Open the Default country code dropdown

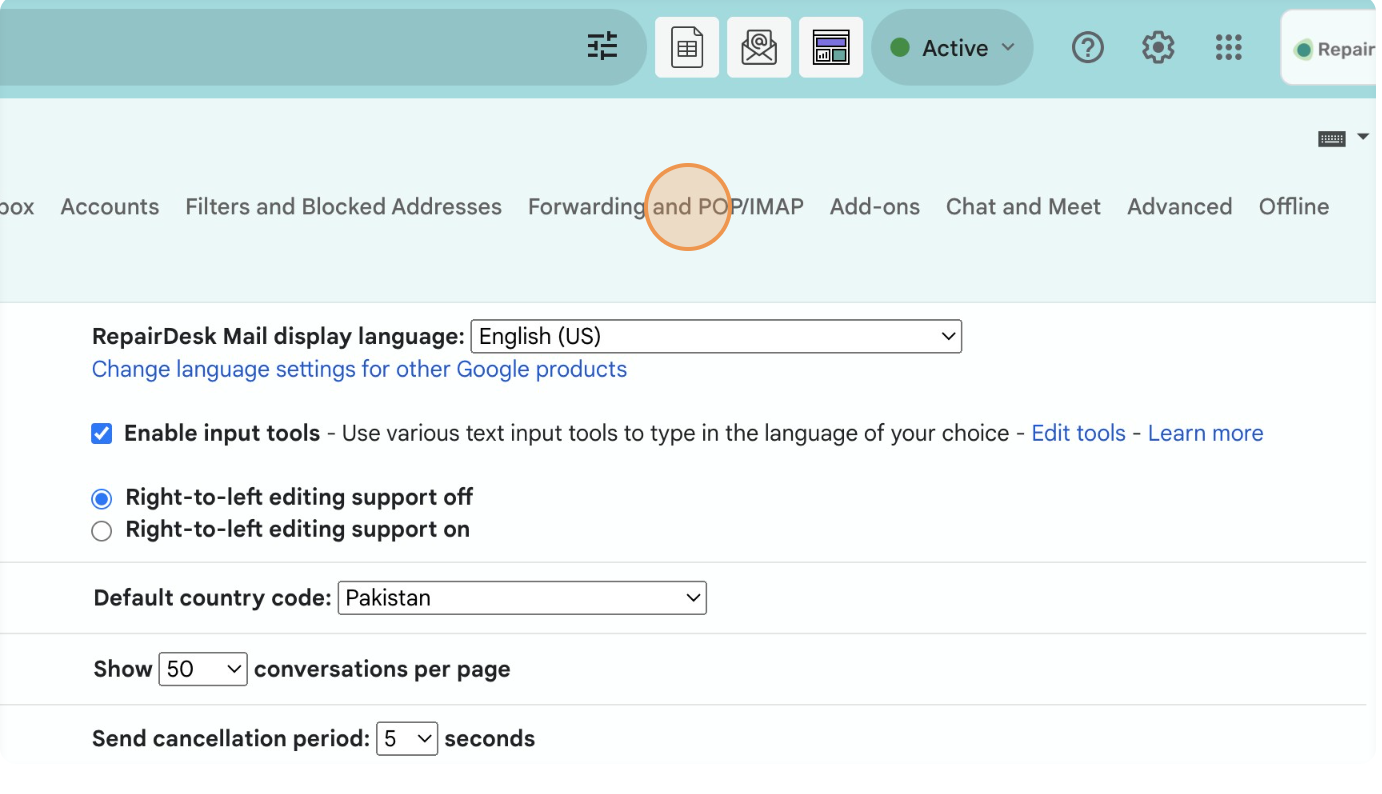522,598
